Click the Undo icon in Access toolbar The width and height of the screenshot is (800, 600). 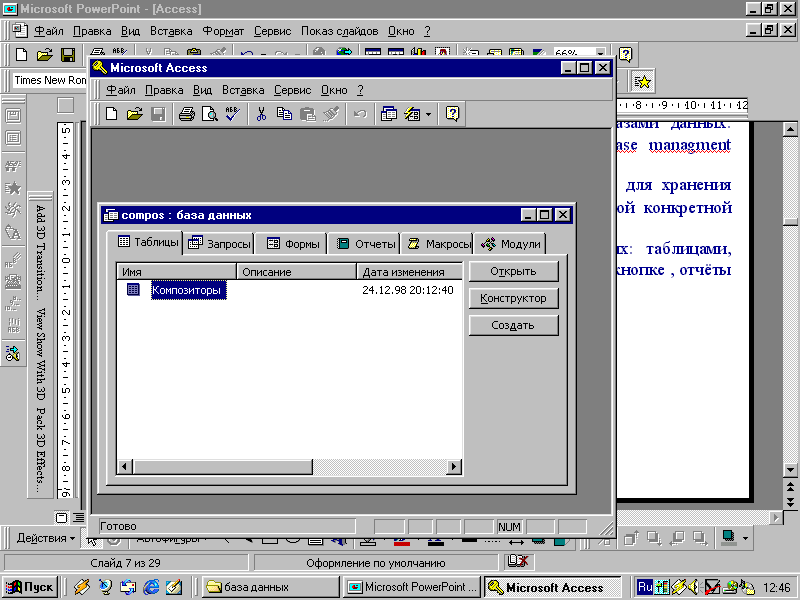(x=360, y=113)
